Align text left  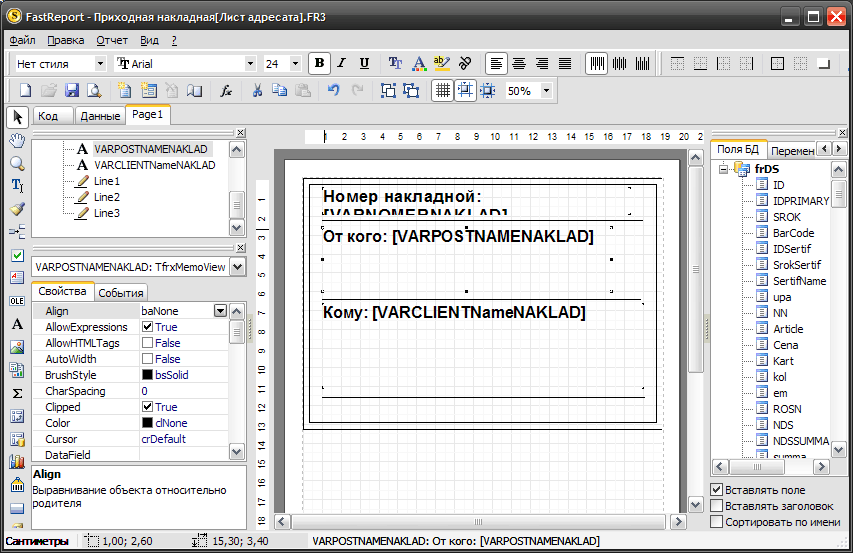496,64
